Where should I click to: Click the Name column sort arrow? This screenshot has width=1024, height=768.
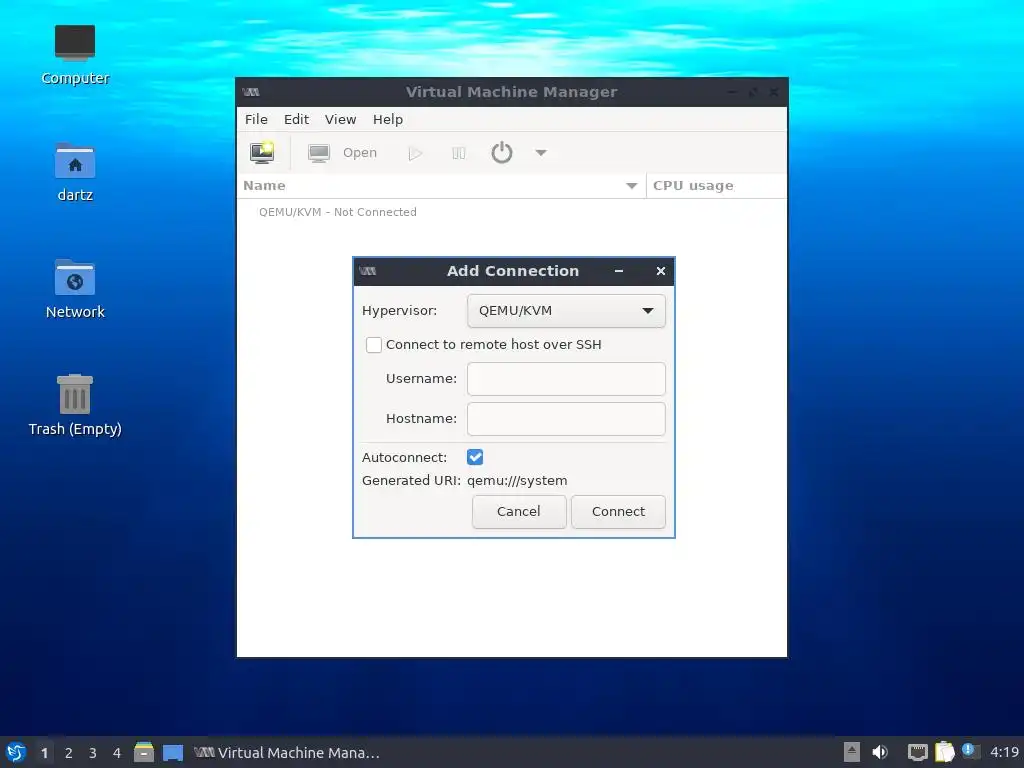click(632, 186)
